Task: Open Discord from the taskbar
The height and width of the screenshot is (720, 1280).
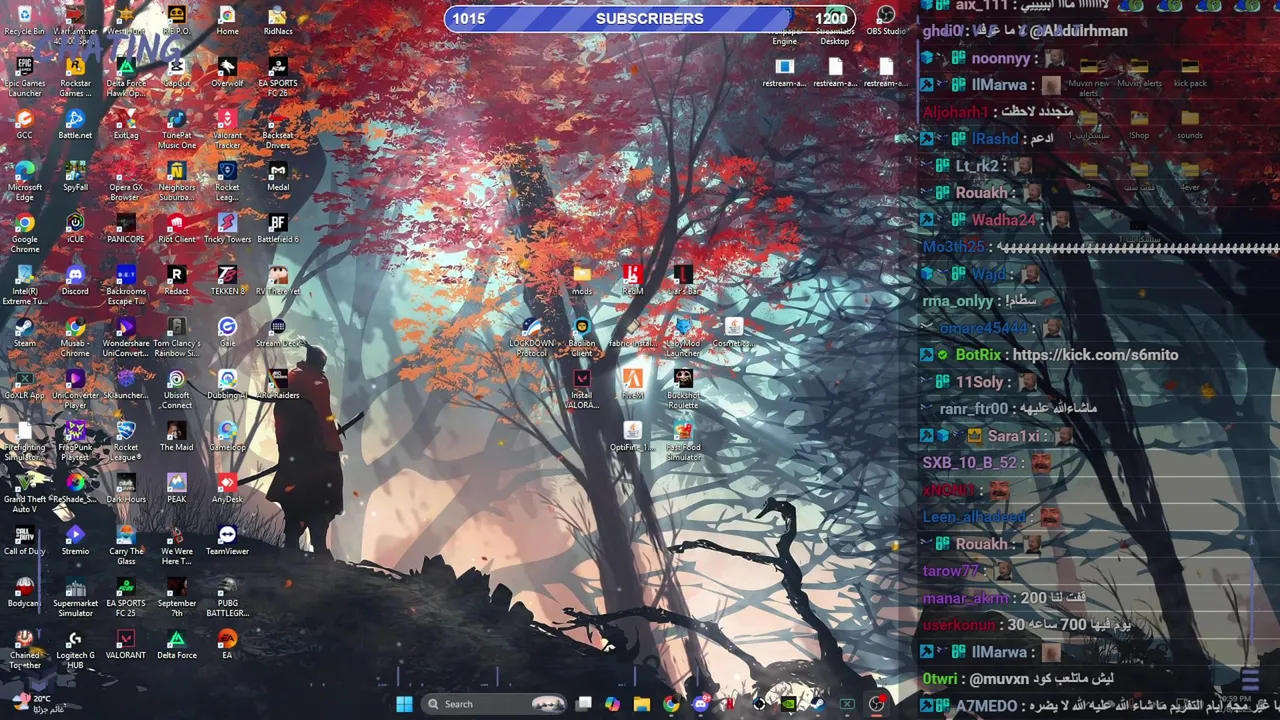Action: tap(700, 704)
